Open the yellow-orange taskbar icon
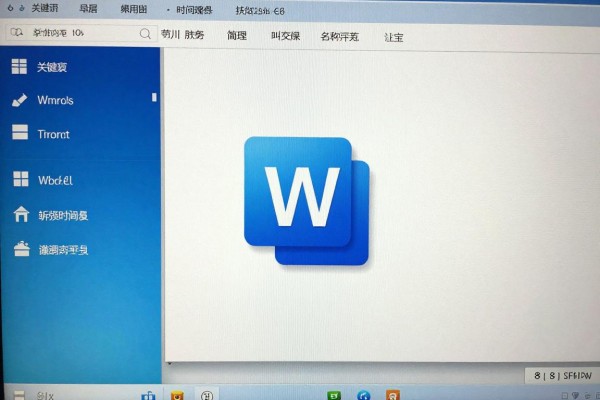 (x=177, y=395)
